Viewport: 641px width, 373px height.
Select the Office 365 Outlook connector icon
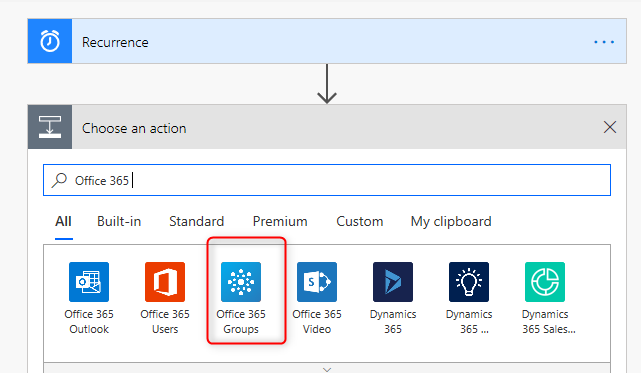(89, 282)
